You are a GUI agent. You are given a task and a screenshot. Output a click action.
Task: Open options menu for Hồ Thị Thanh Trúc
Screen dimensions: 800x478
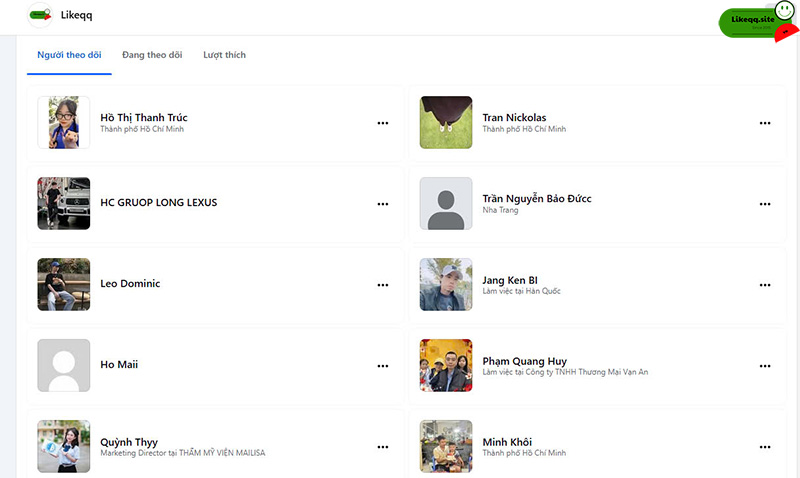[x=383, y=123]
